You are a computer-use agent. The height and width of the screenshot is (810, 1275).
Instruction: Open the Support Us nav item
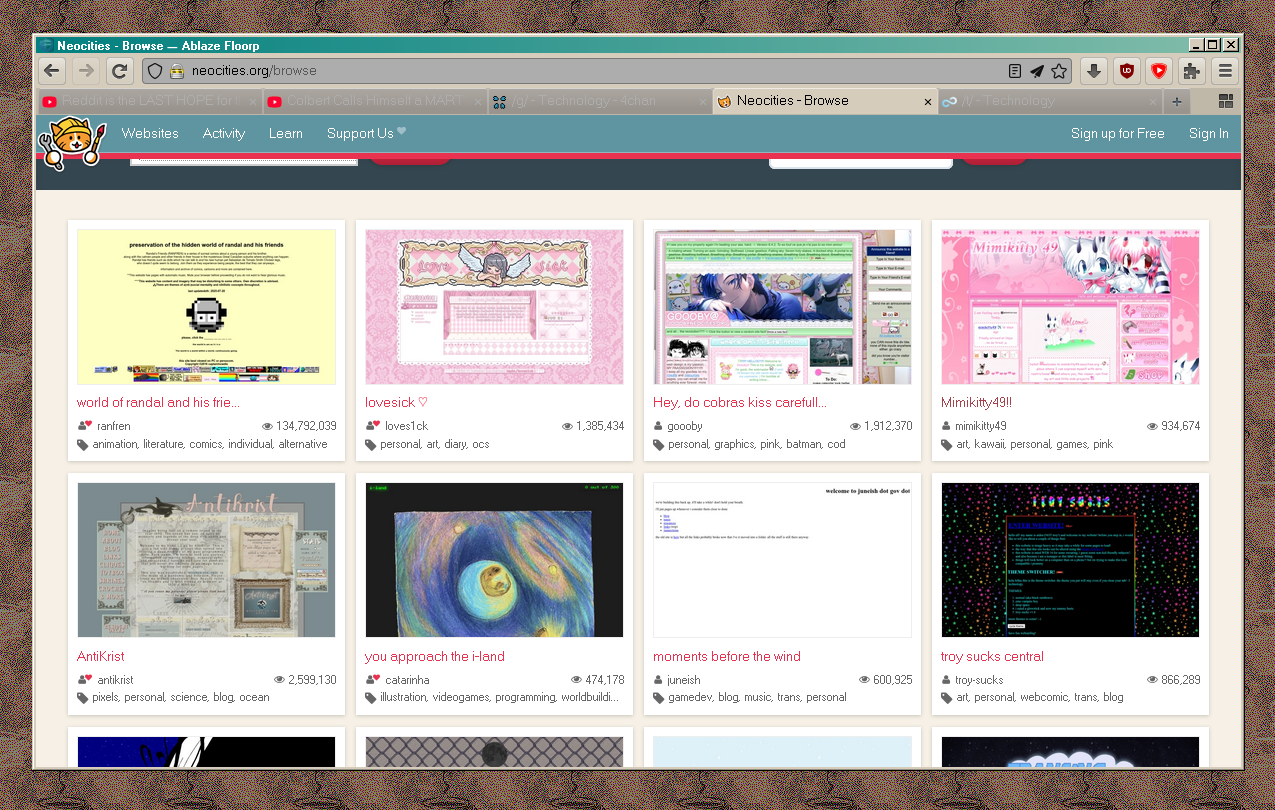point(366,133)
